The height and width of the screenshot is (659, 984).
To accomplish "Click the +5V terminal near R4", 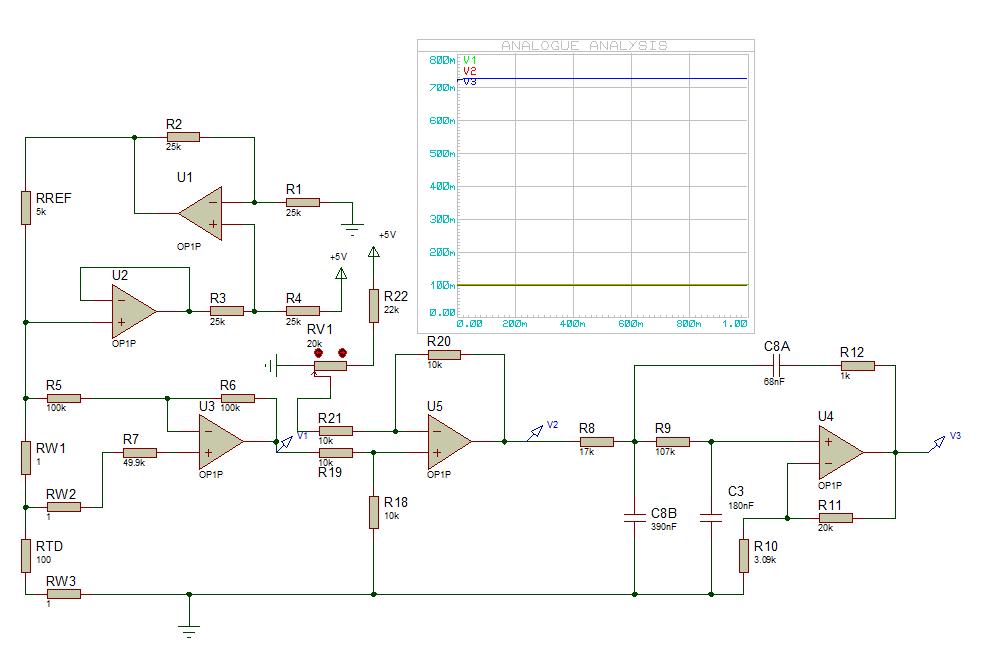I will click(341, 273).
